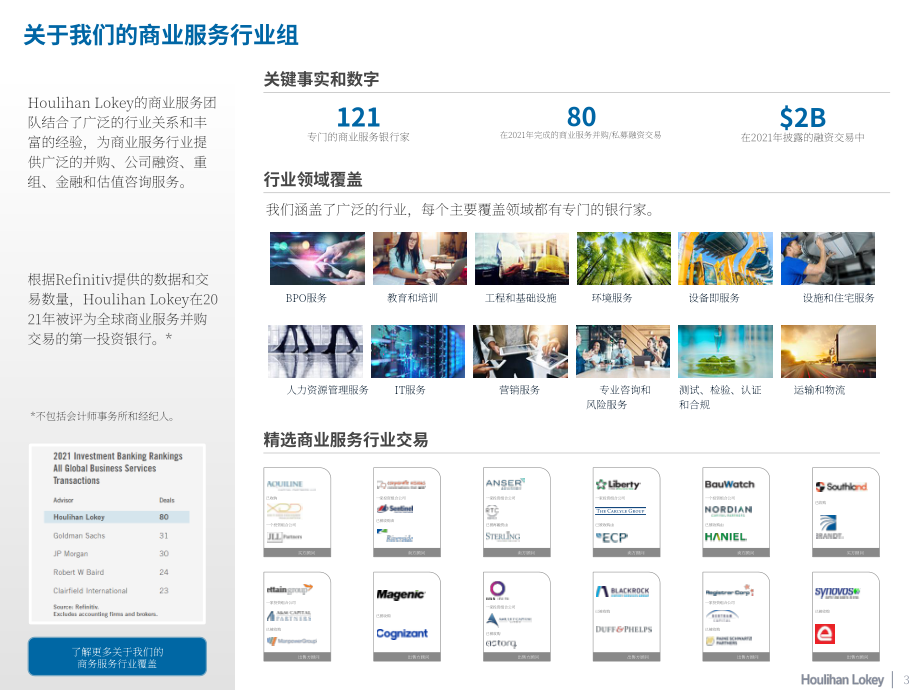The height and width of the screenshot is (690, 920).
Task: Click the Houlihan Lokey ranking row
Action: click(117, 517)
